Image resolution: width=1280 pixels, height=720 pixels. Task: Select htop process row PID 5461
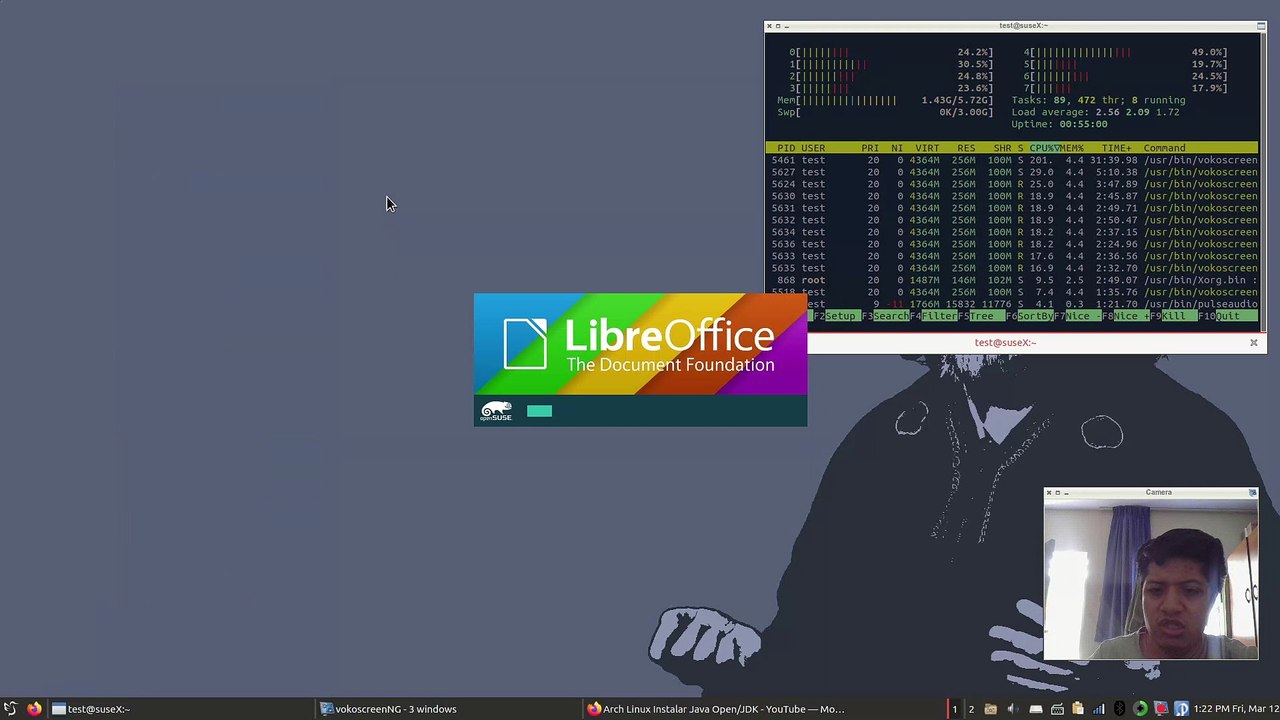(x=1012, y=160)
